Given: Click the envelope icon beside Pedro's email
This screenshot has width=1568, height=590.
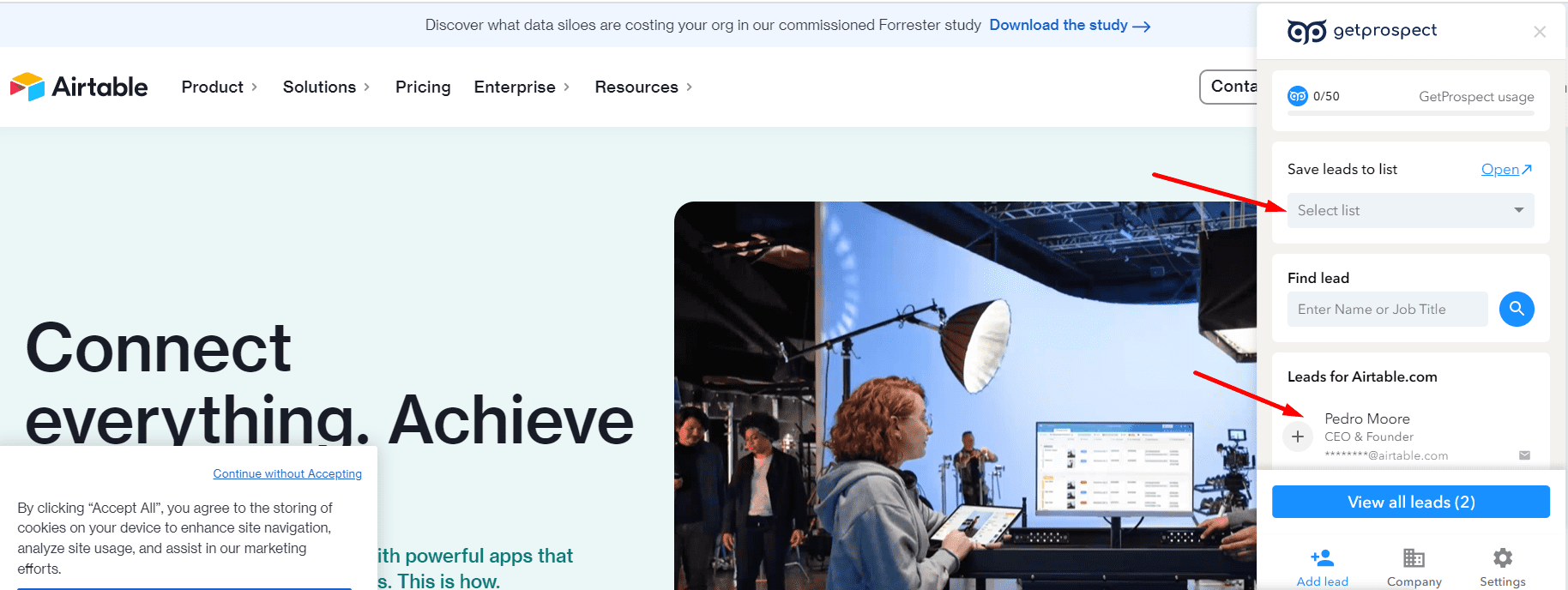Looking at the screenshot, I should point(1524,455).
